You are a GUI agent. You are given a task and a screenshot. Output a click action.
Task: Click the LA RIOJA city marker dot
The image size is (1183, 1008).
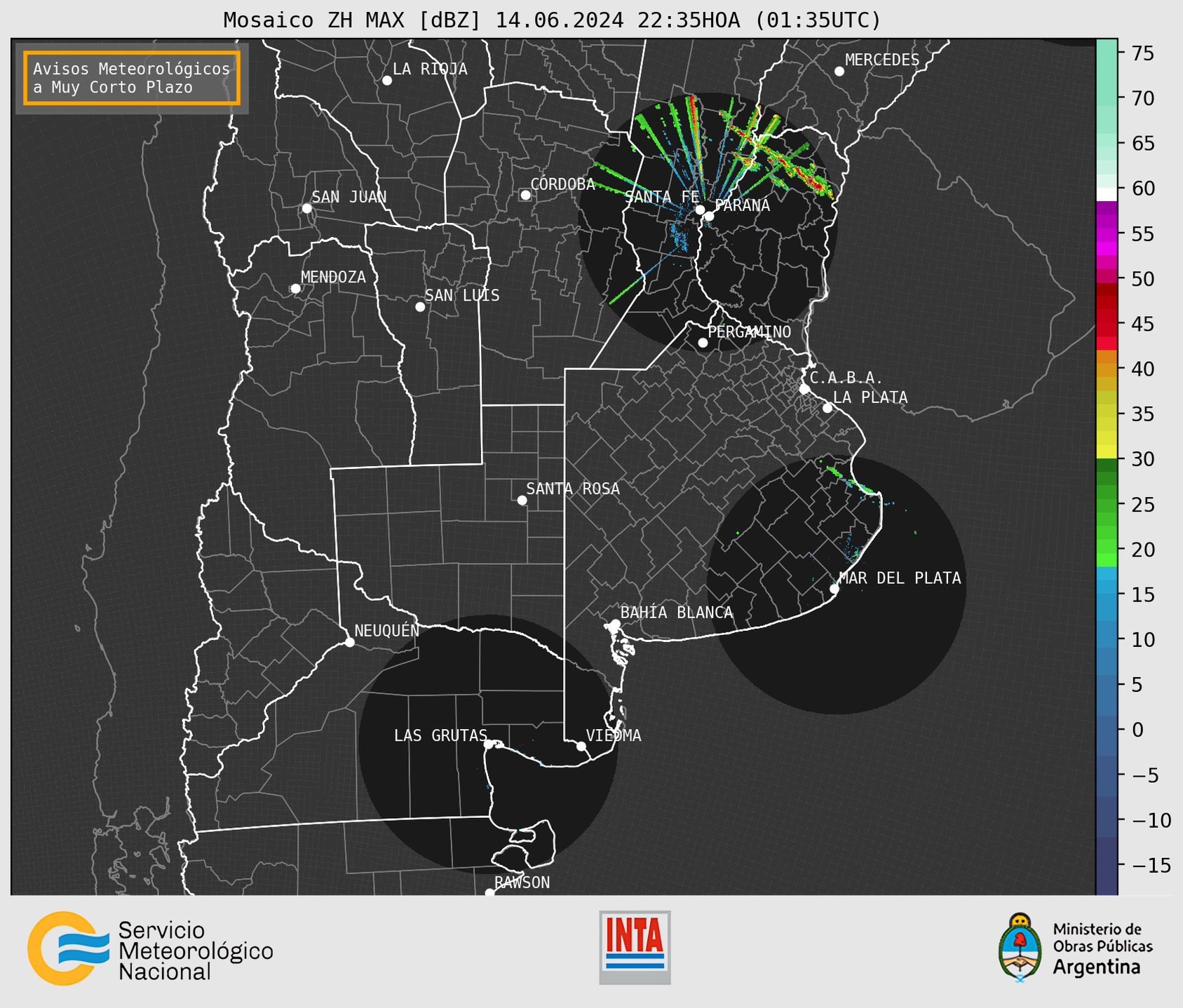(x=387, y=81)
